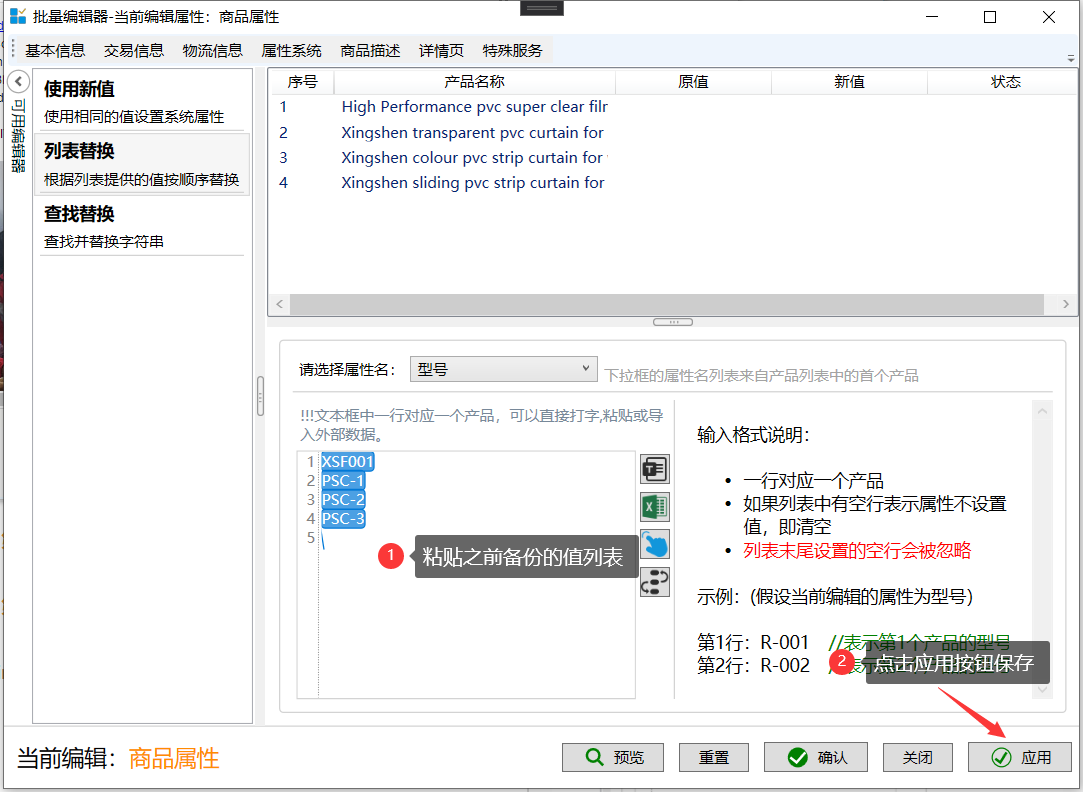
Task: Click the import from text file icon
Action: point(654,469)
